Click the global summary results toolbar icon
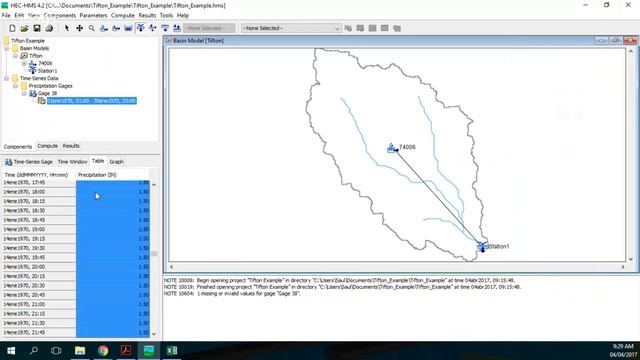Viewport: 640px width, 360px height. pos(348,28)
